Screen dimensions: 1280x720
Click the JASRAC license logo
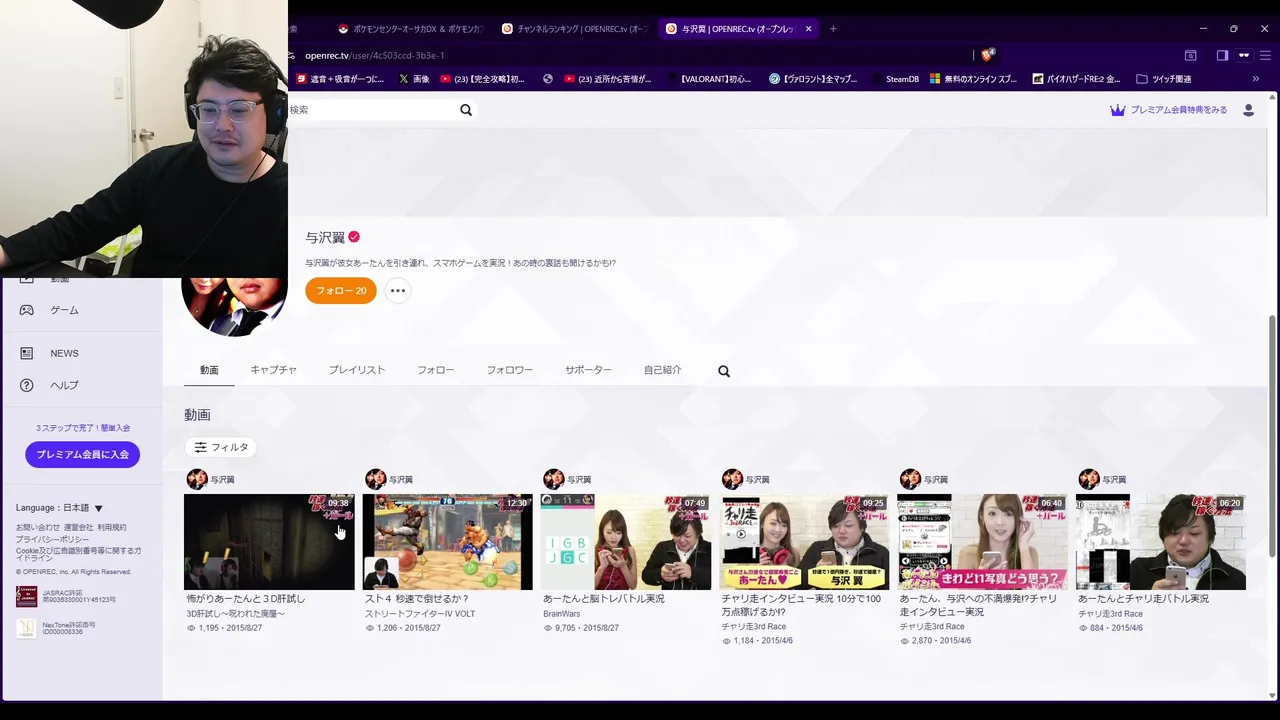coord(26,597)
